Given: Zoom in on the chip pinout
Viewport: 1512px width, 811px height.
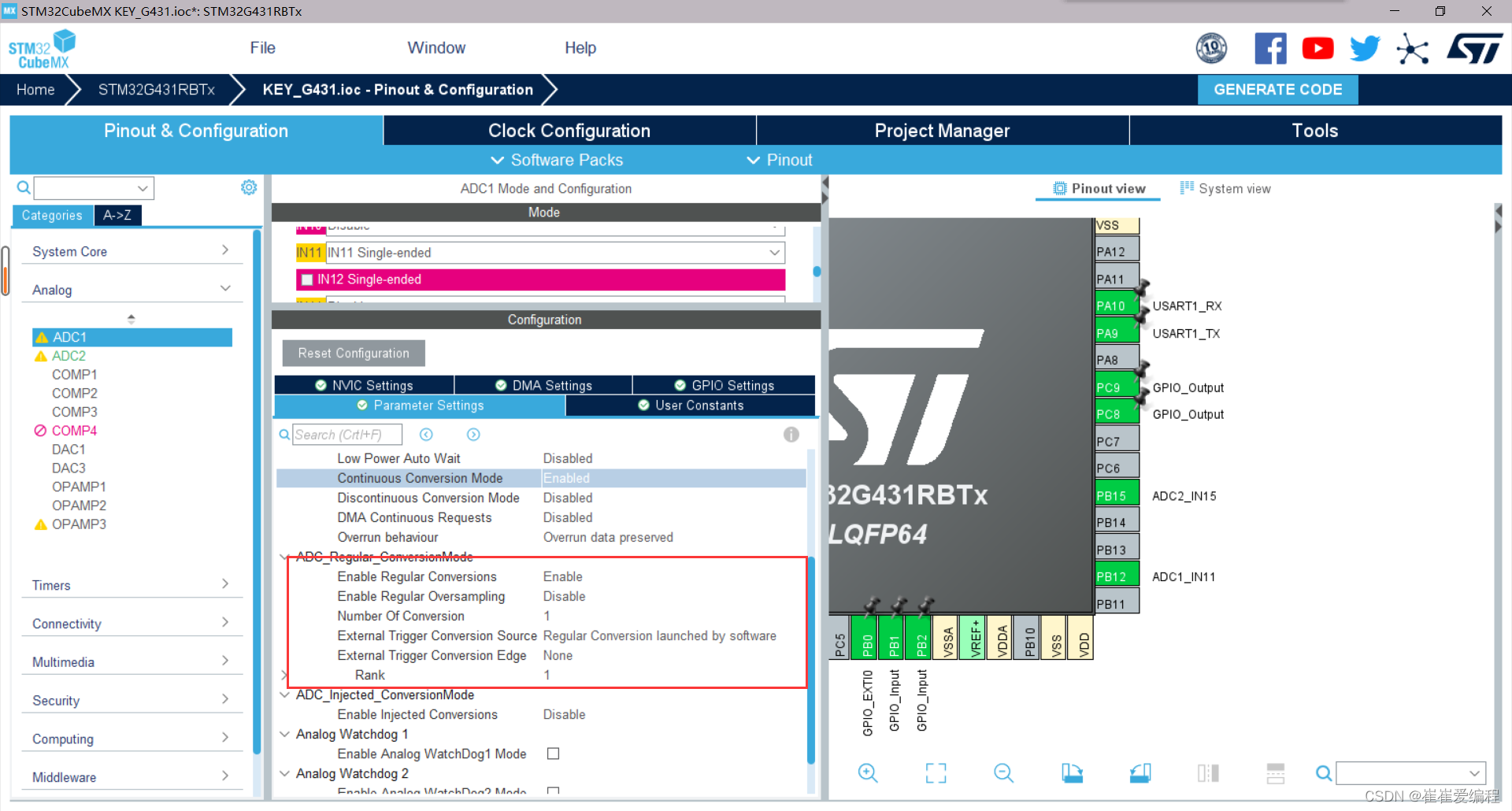Looking at the screenshot, I should tap(868, 773).
